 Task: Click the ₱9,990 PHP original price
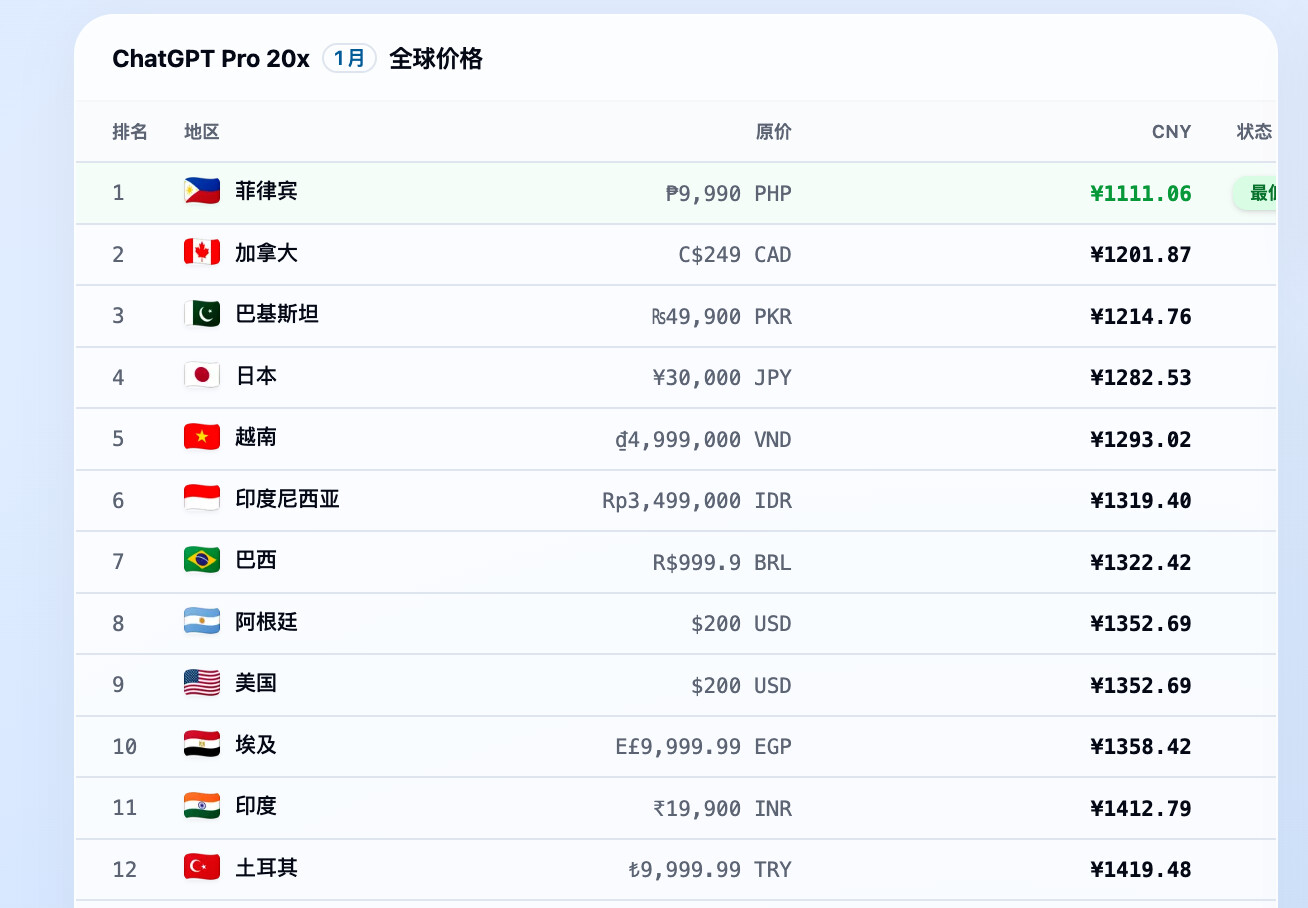729,193
